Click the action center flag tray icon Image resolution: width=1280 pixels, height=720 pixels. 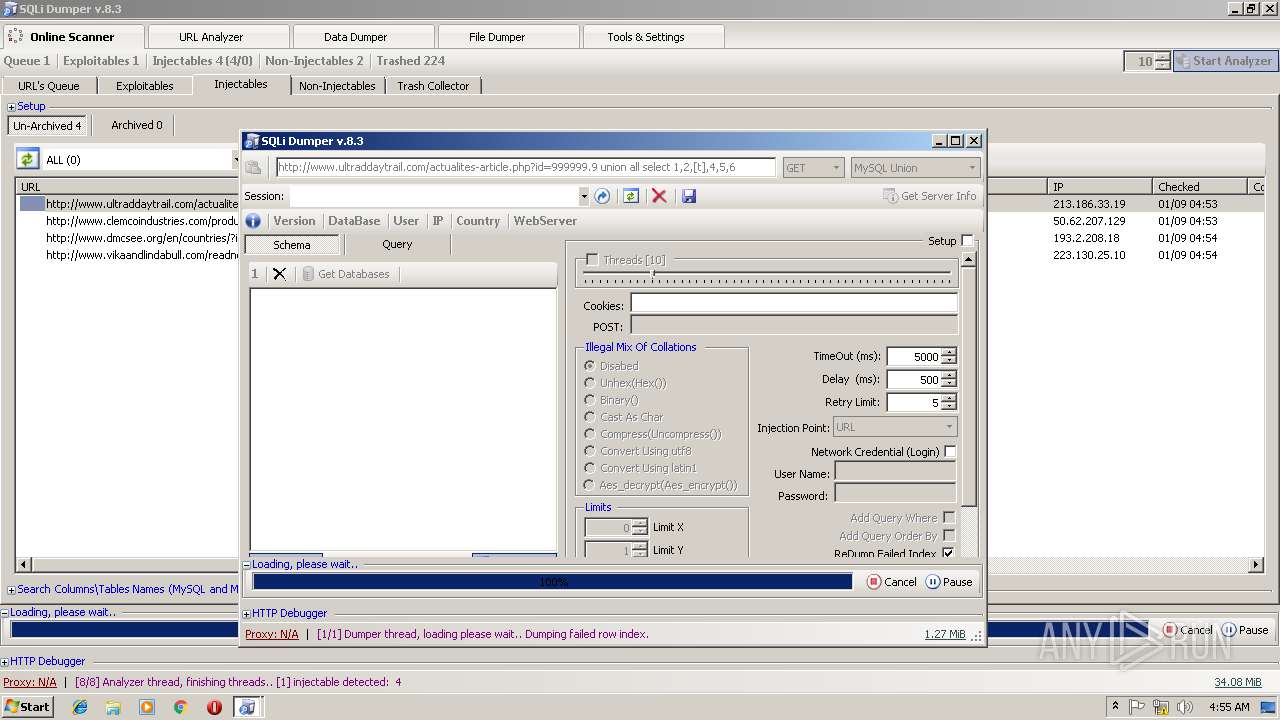[x=1137, y=707]
